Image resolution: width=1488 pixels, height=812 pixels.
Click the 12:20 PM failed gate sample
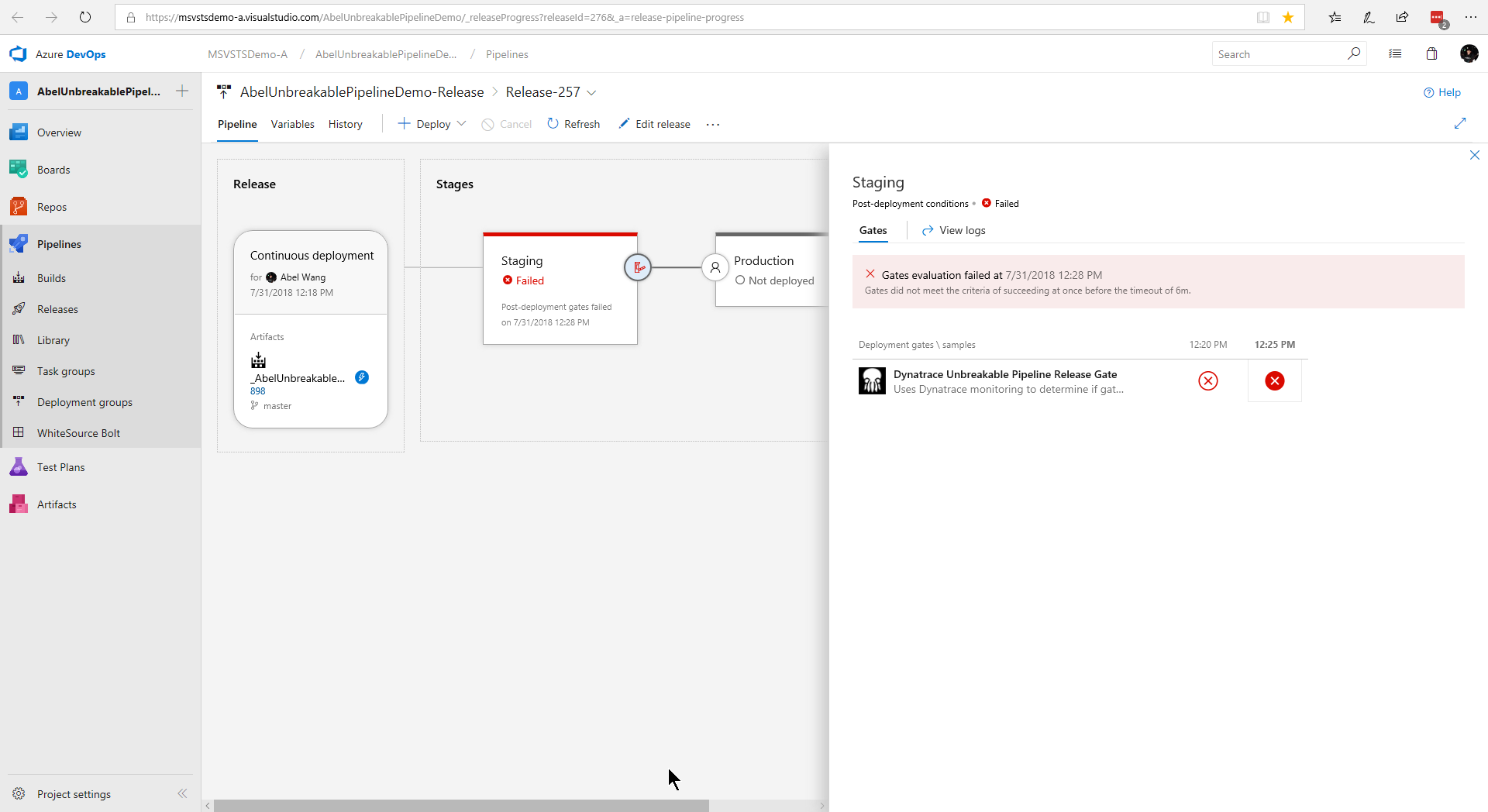1208,380
